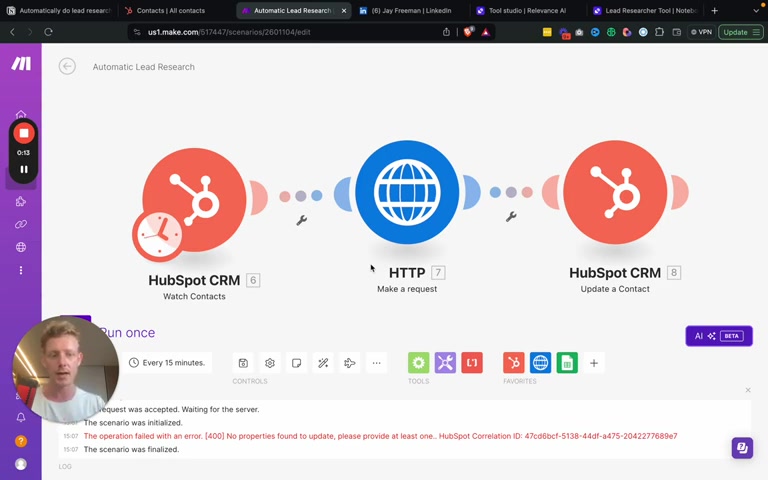
Task: Click the module number 6 badge
Action: click(253, 280)
